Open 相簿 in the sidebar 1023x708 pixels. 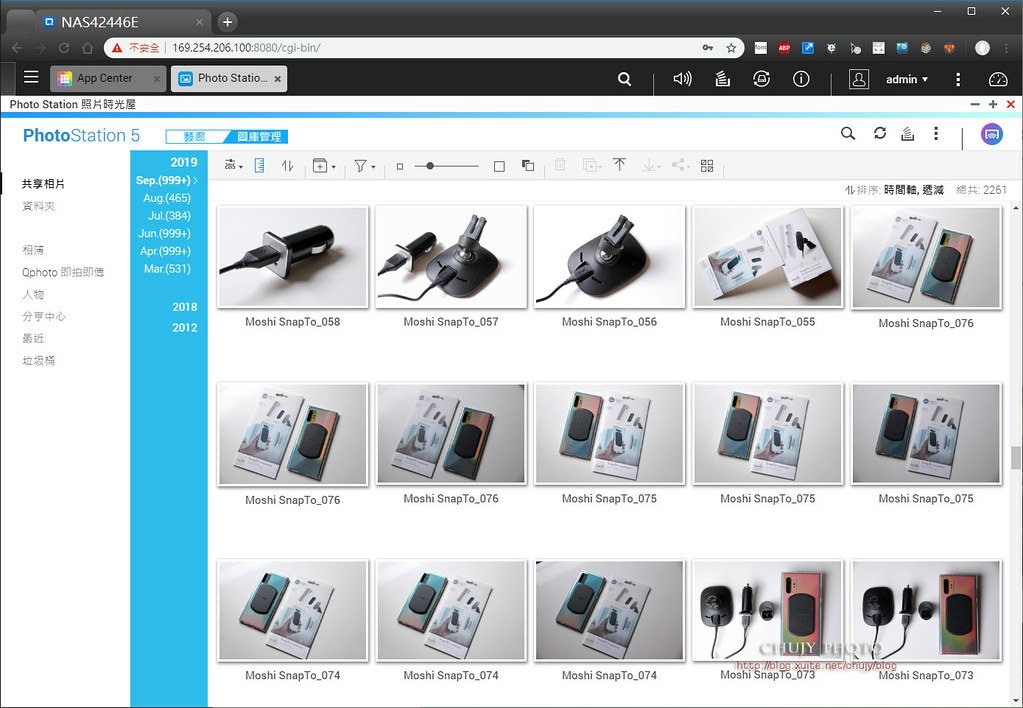point(33,250)
